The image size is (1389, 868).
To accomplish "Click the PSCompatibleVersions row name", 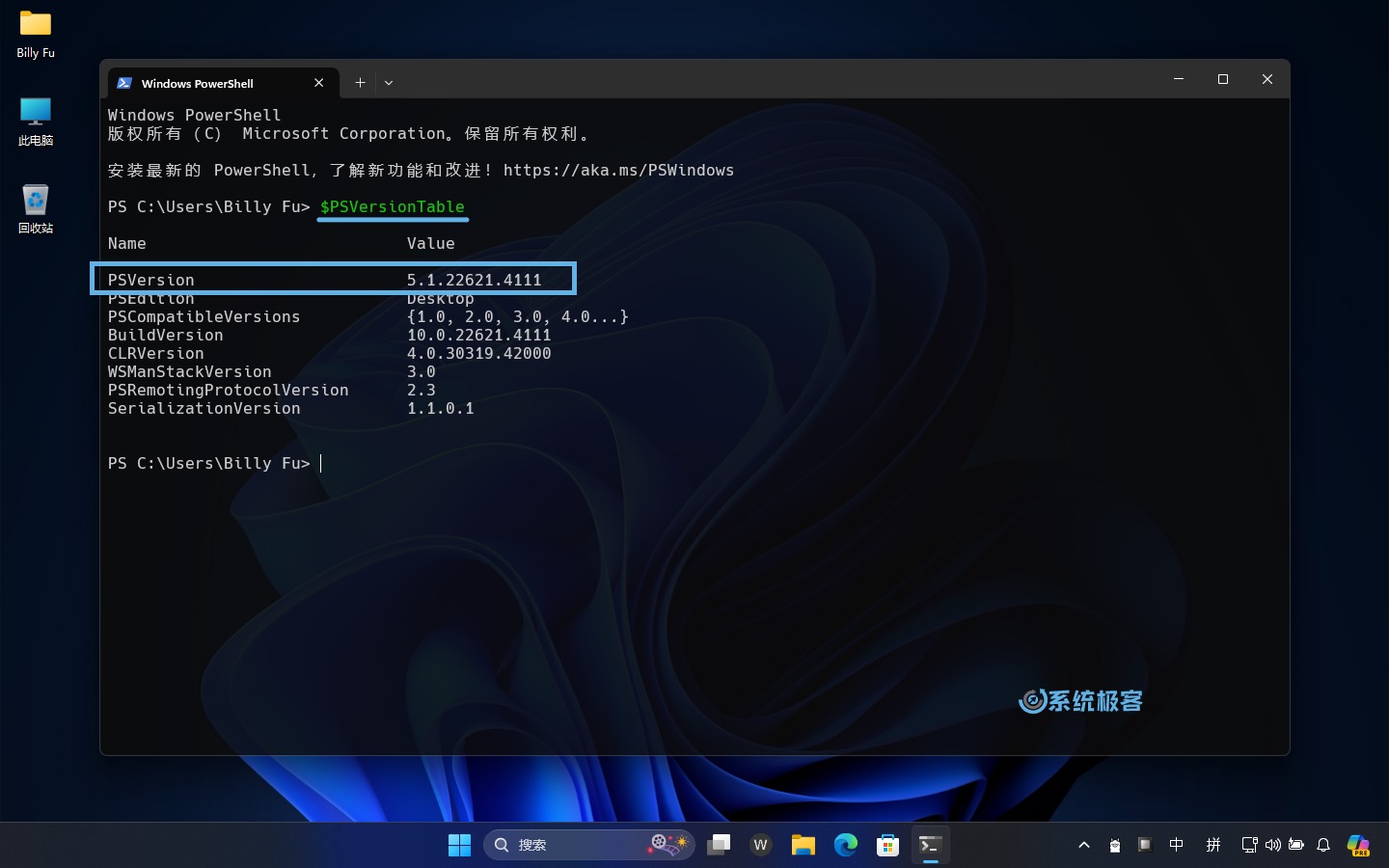I will [204, 317].
